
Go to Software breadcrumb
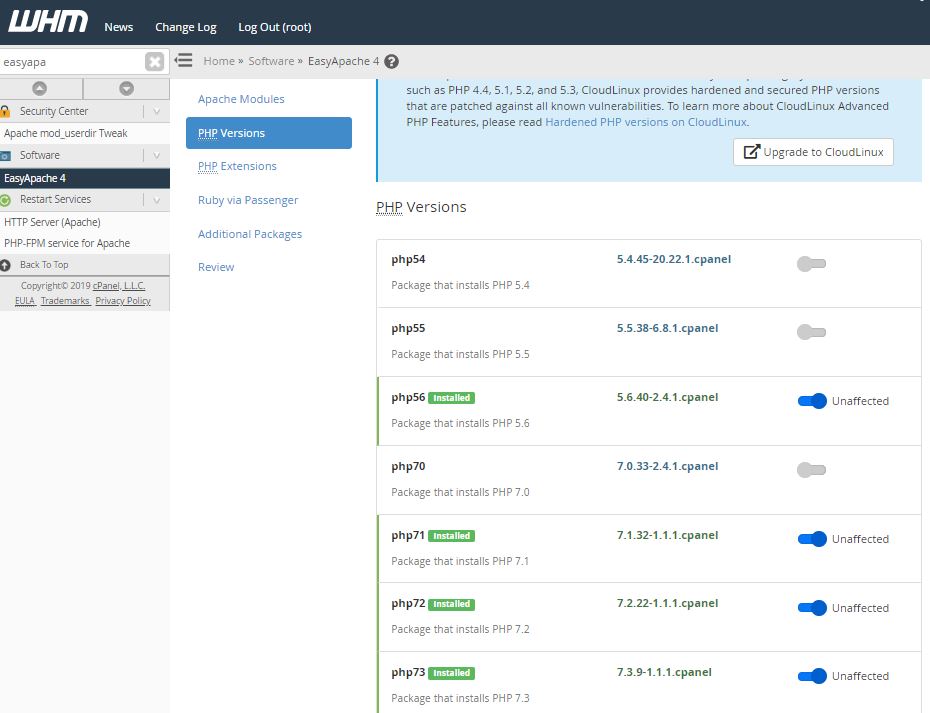point(271,61)
